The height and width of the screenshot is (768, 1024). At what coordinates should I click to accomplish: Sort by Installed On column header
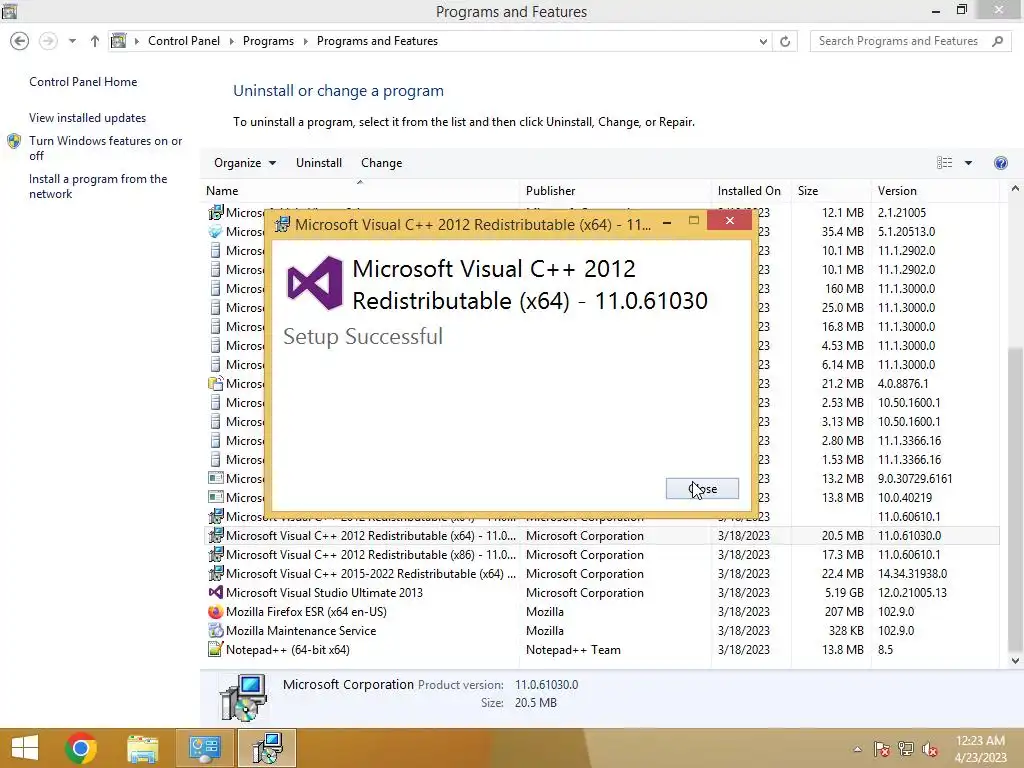[x=749, y=191]
